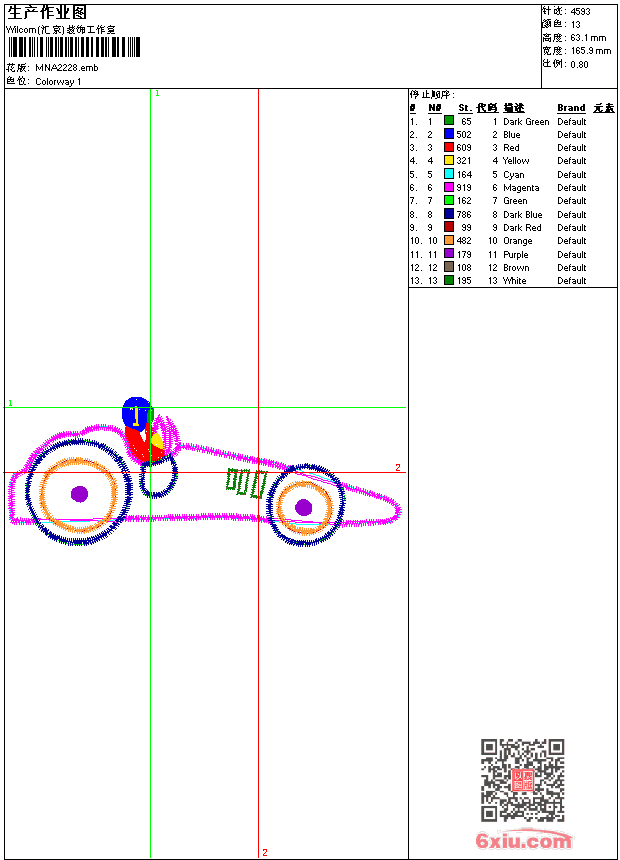Screen dimensions: 620x860
Task: Select the Dark Blue thread swatch
Action: [x=449, y=214]
